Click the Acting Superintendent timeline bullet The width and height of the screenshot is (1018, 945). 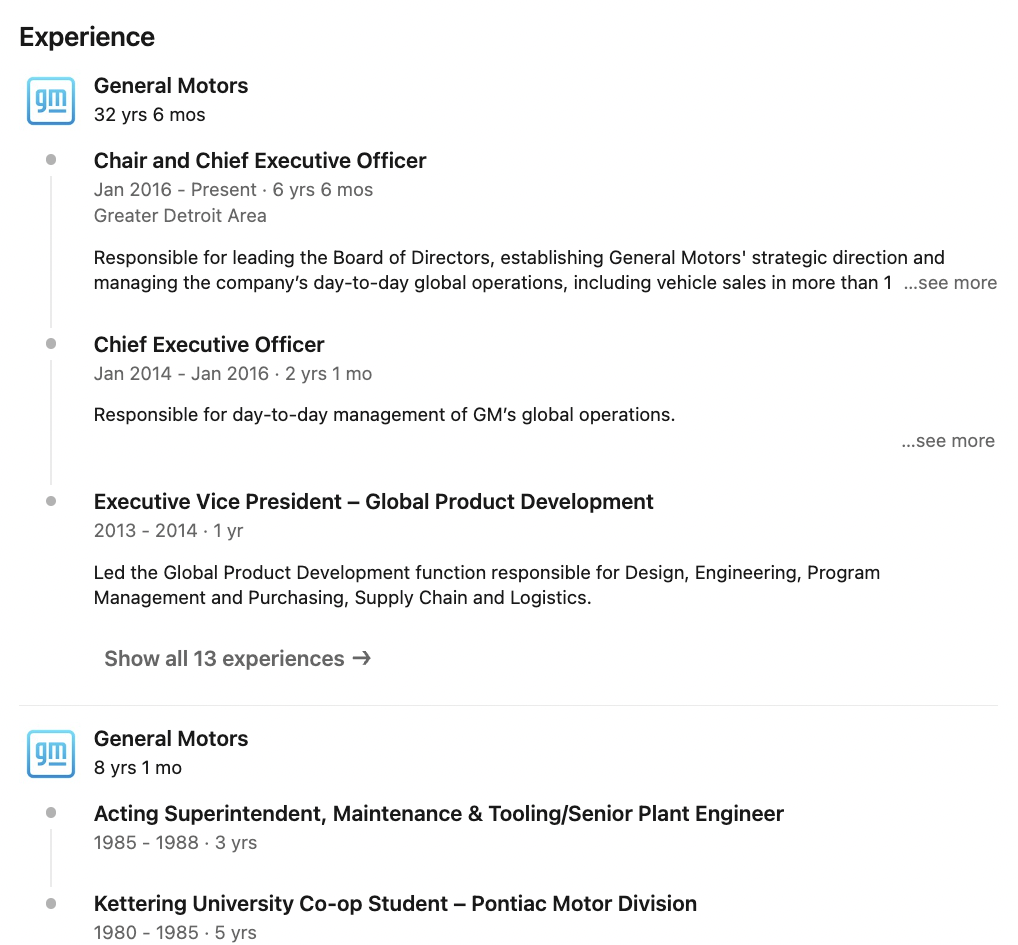[51, 812]
